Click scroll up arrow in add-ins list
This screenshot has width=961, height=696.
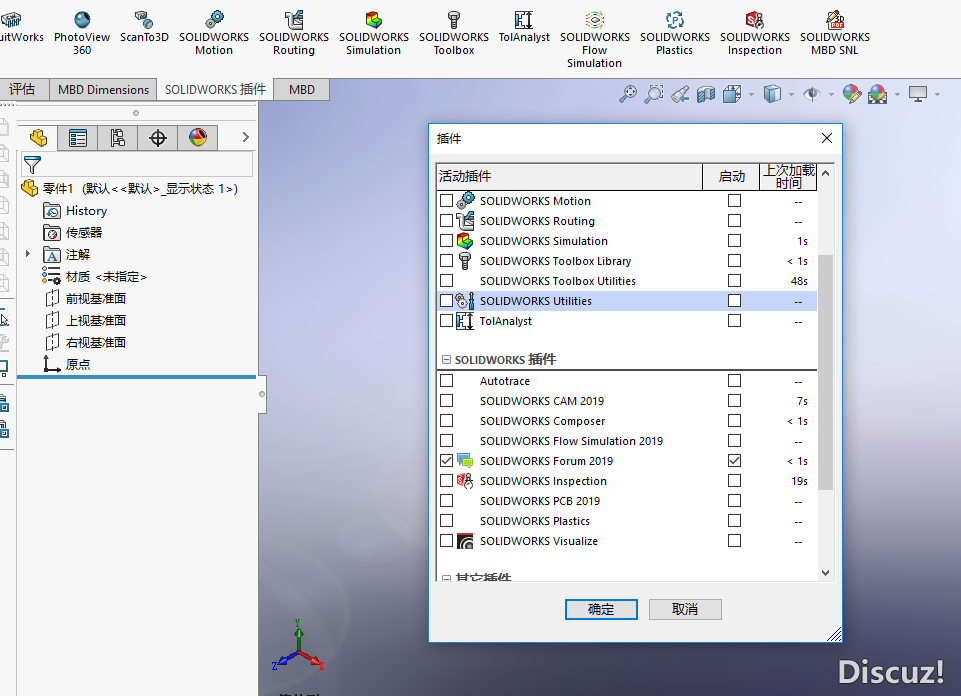click(825, 173)
